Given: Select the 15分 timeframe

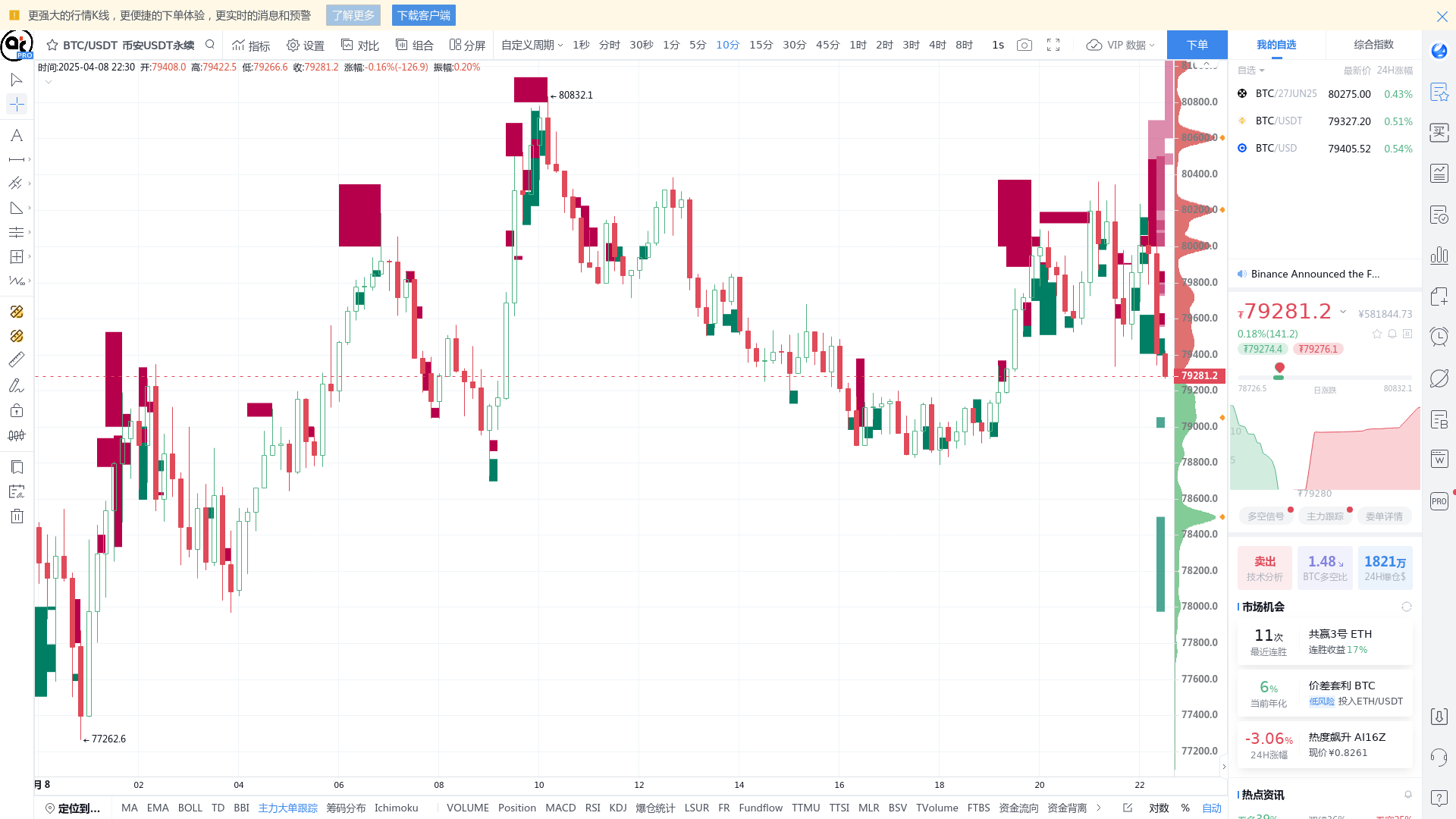Looking at the screenshot, I should coord(761,45).
